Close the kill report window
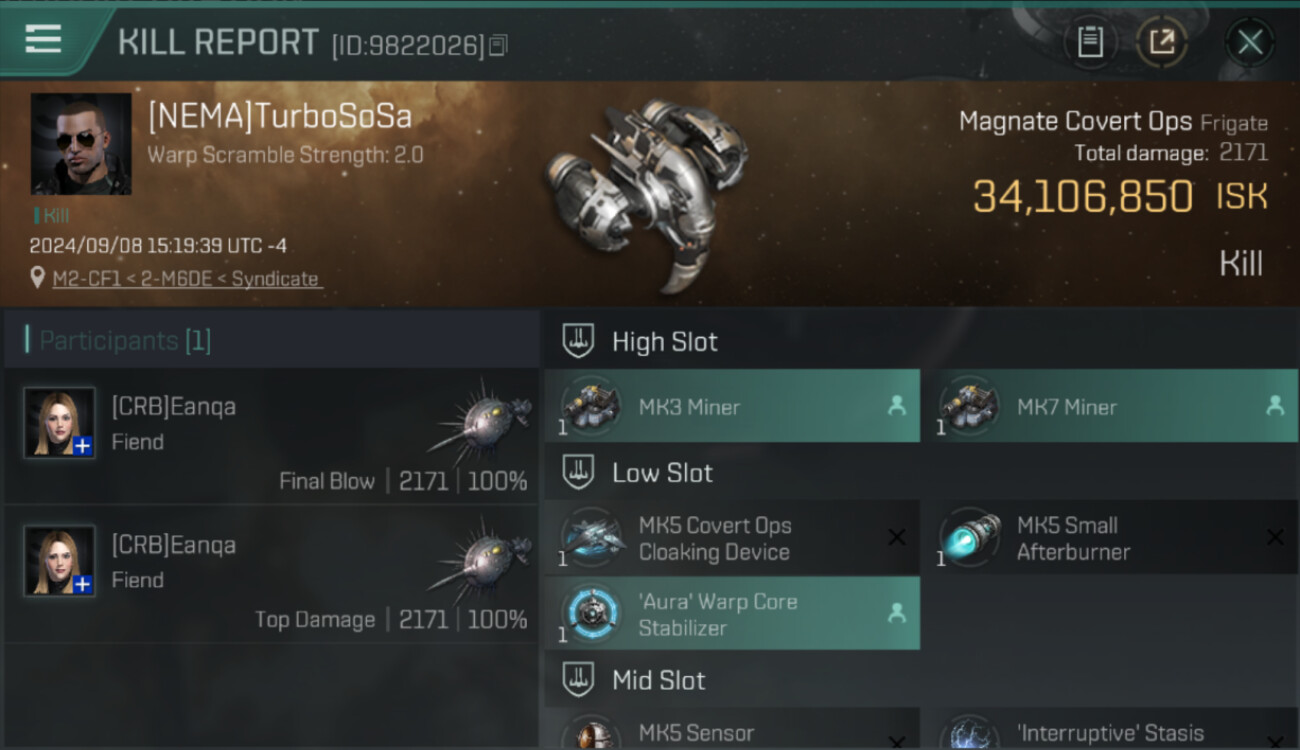 [x=1250, y=42]
